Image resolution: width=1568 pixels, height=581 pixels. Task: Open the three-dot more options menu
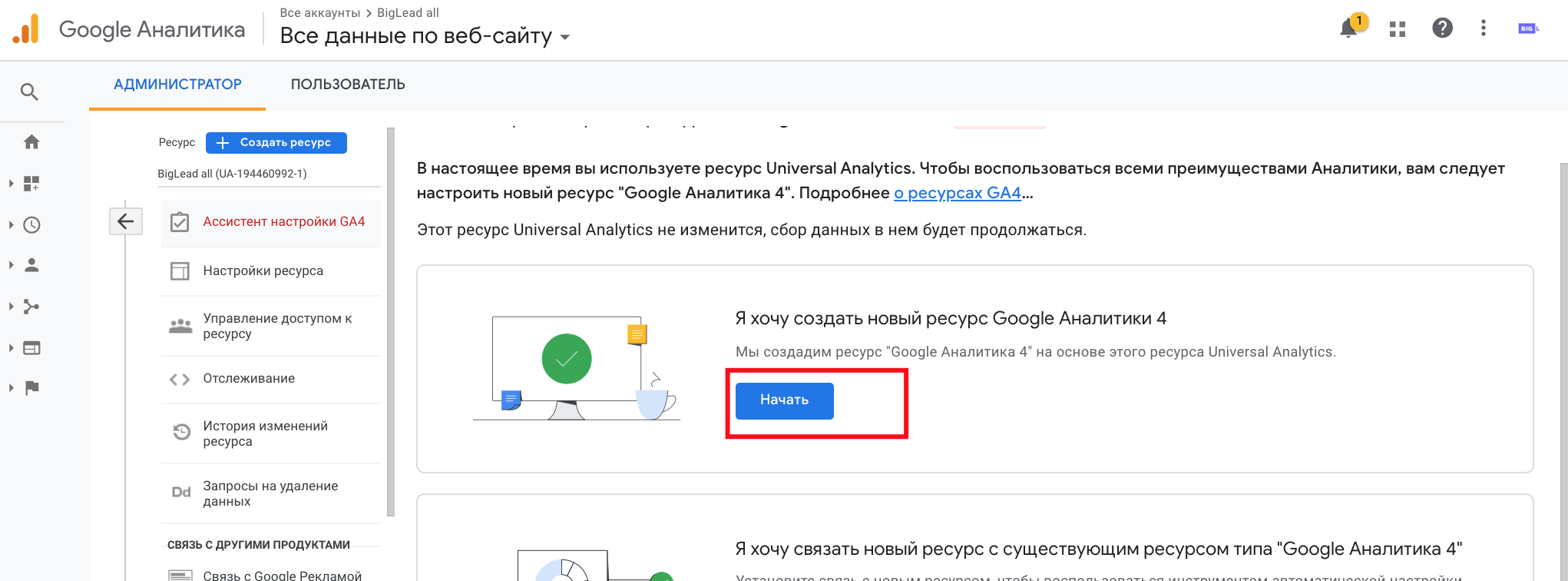[x=1483, y=28]
